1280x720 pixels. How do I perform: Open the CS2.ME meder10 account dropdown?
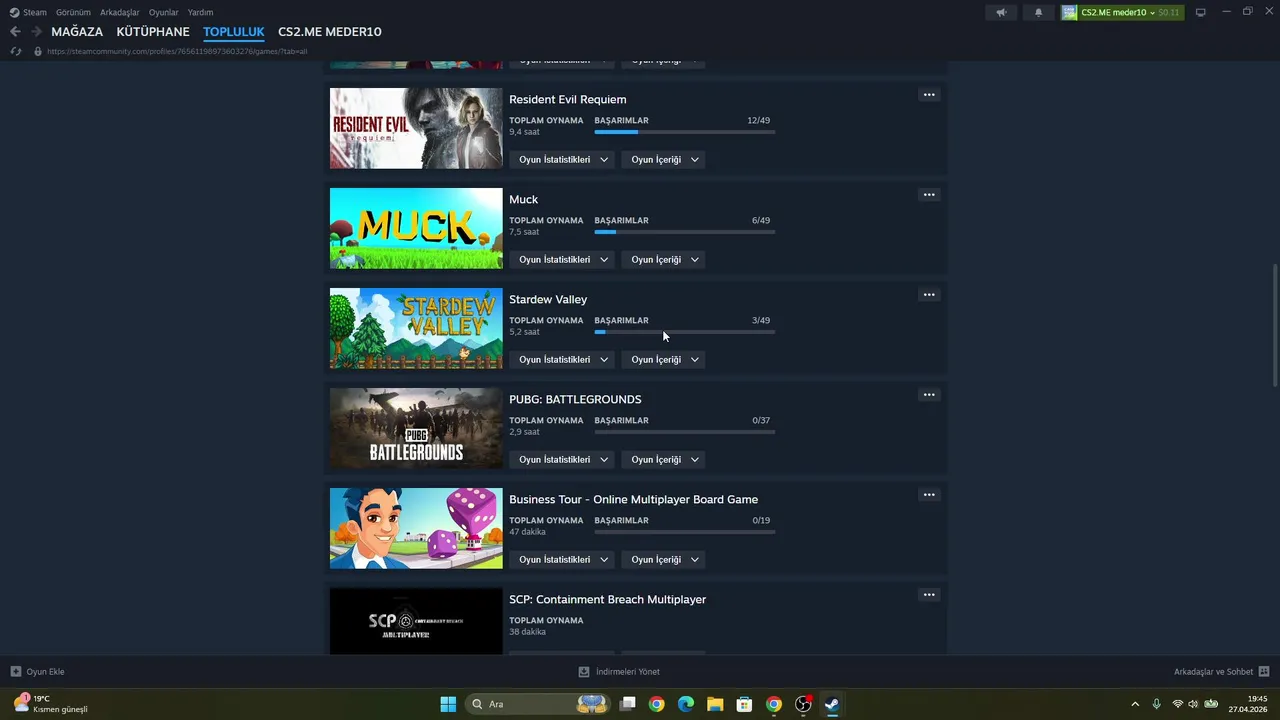pyautogui.click(x=1122, y=12)
